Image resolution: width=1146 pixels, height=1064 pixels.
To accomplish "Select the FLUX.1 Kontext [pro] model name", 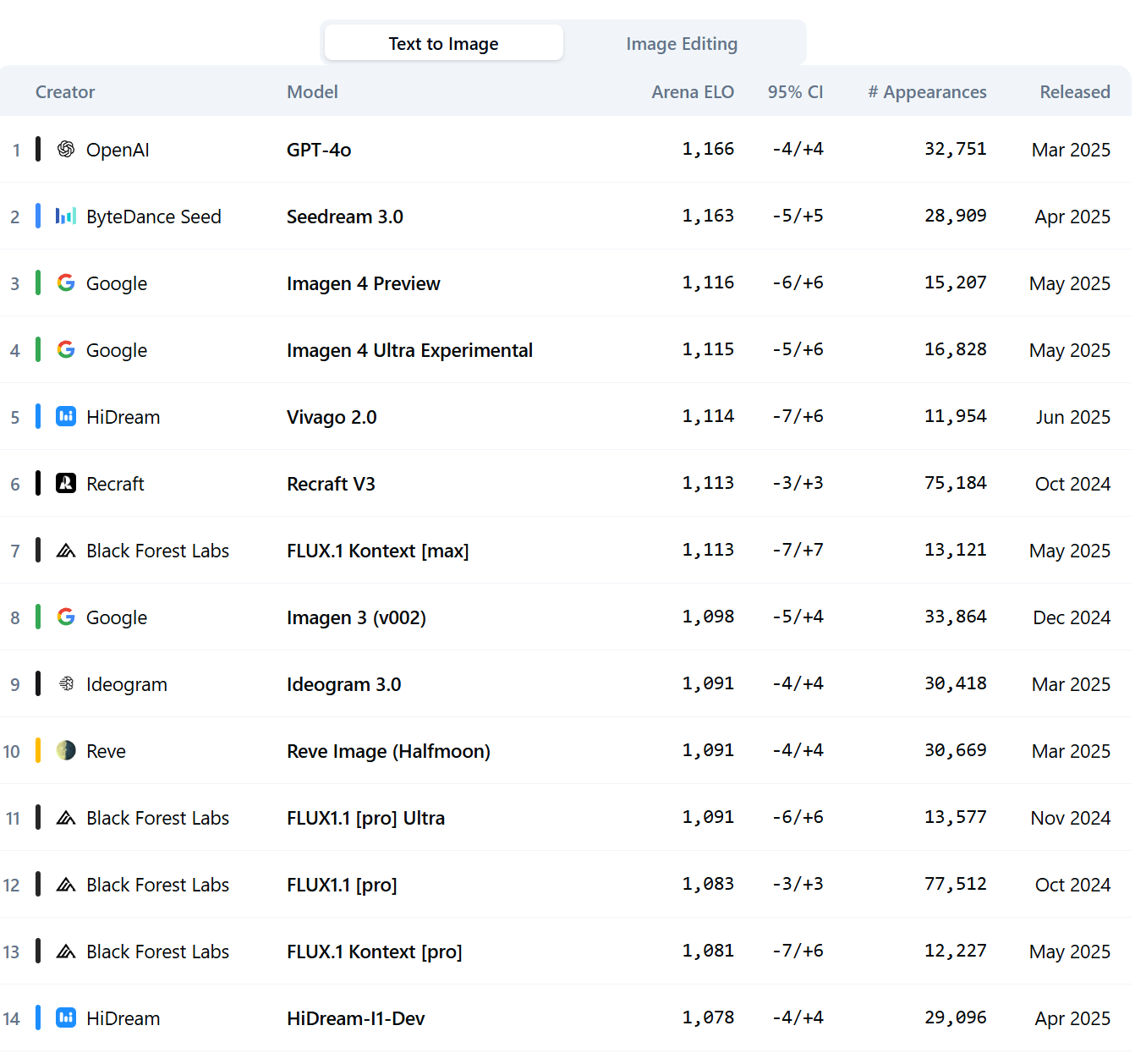I will (x=375, y=952).
